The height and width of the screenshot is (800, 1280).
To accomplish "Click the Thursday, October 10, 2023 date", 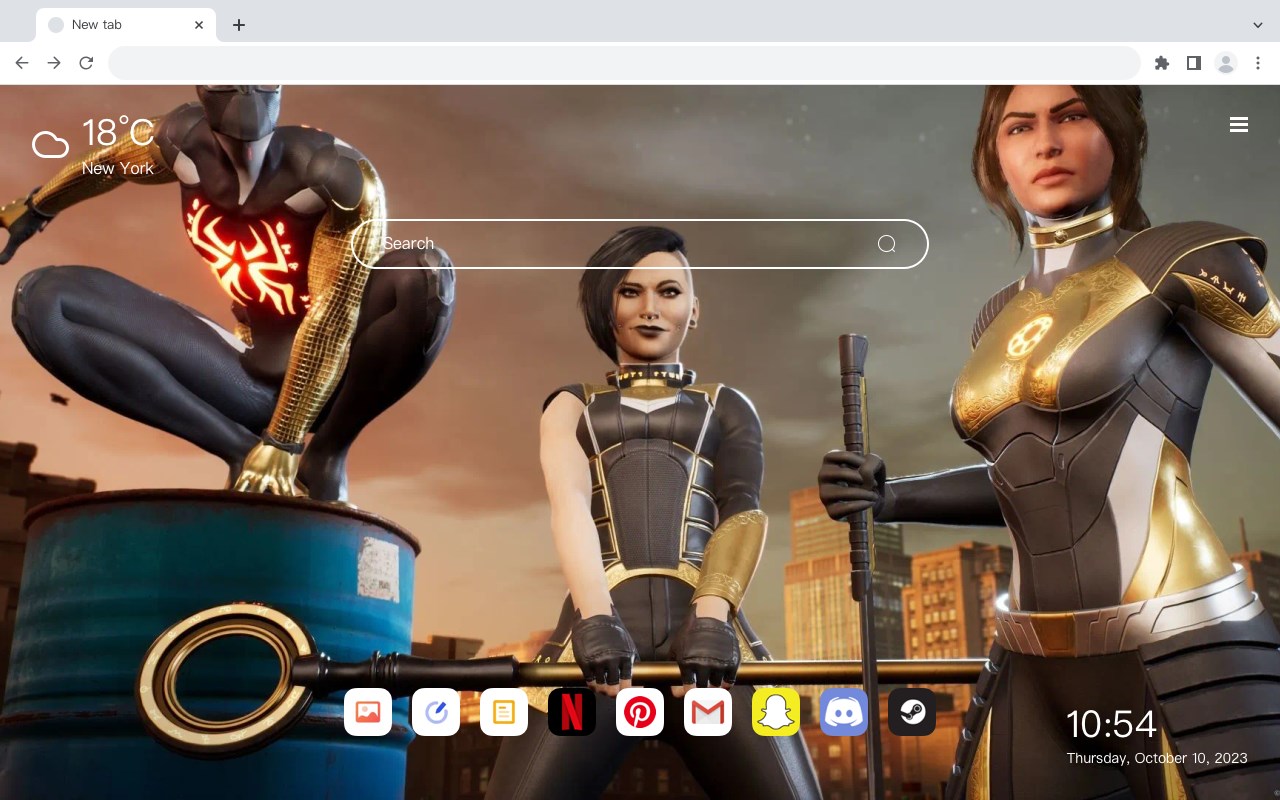I will (x=1157, y=758).
